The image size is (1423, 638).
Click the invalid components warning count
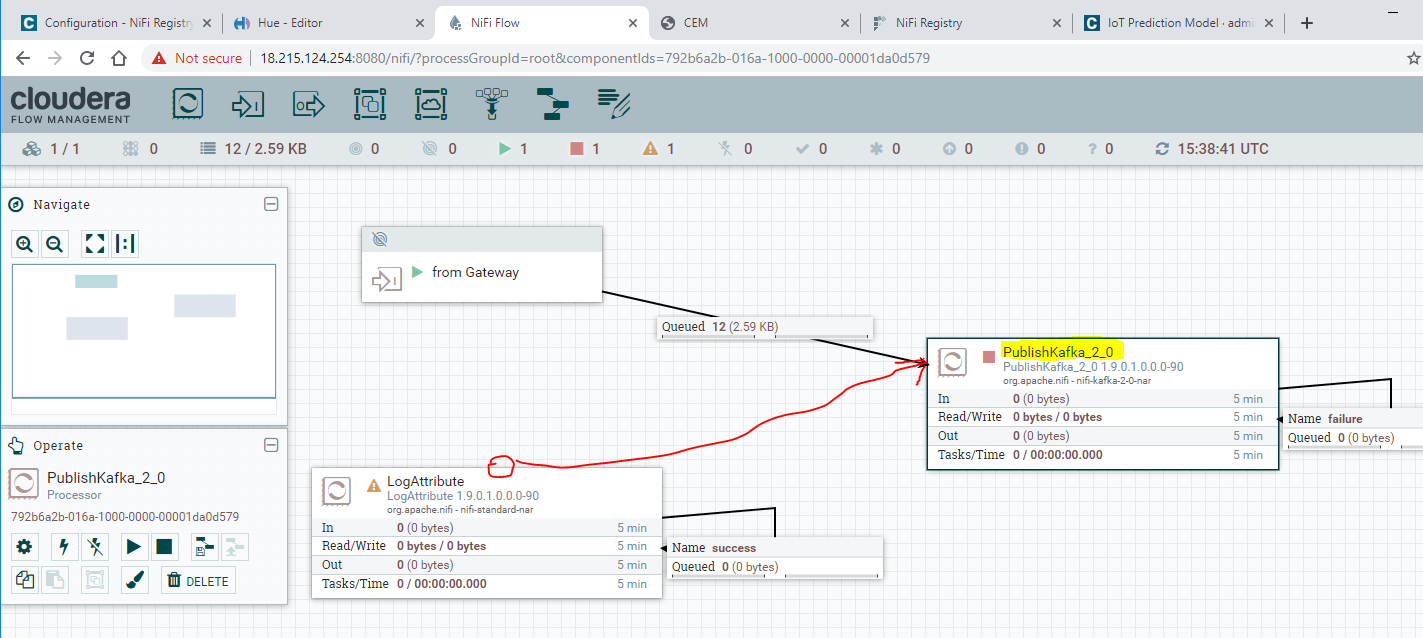click(659, 149)
